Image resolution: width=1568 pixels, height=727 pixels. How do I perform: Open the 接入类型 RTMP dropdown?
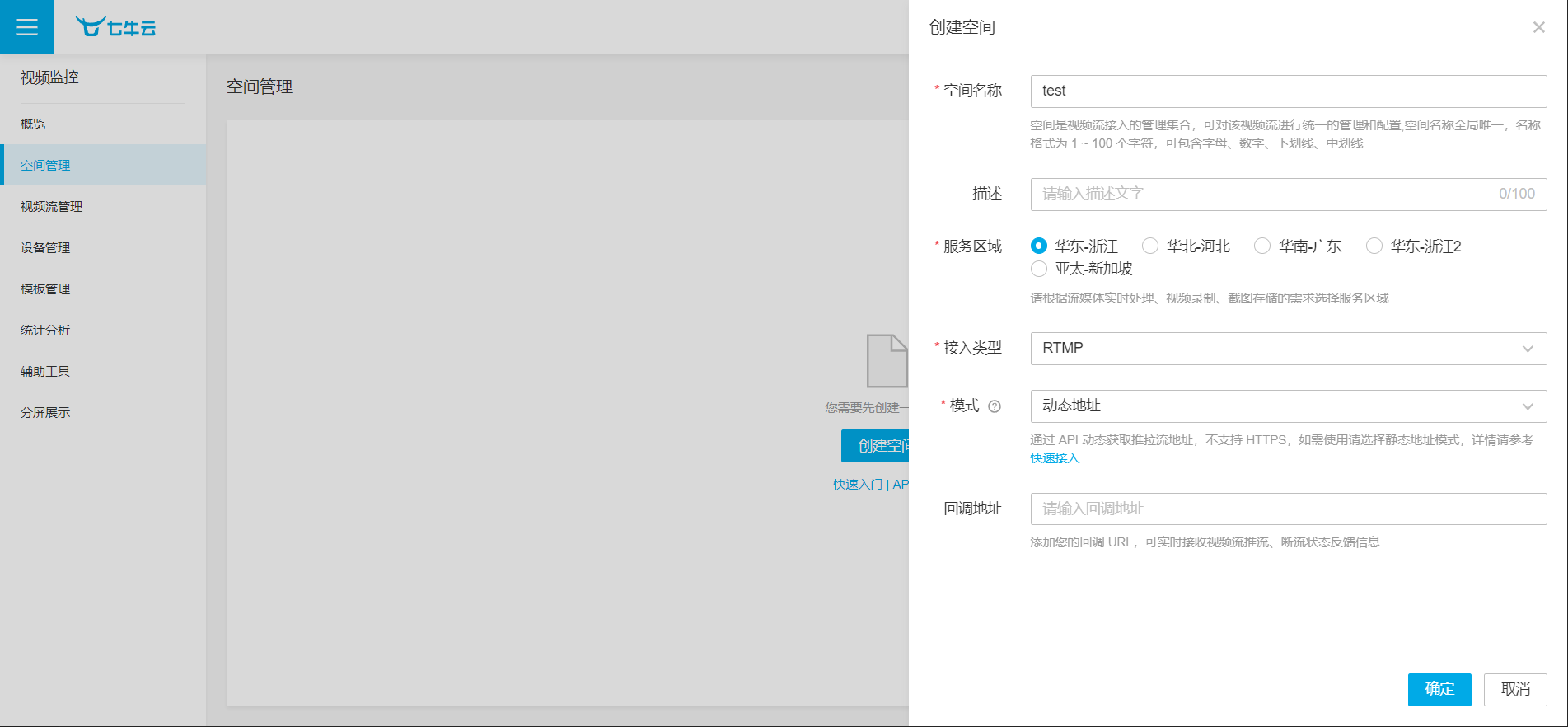(1289, 349)
